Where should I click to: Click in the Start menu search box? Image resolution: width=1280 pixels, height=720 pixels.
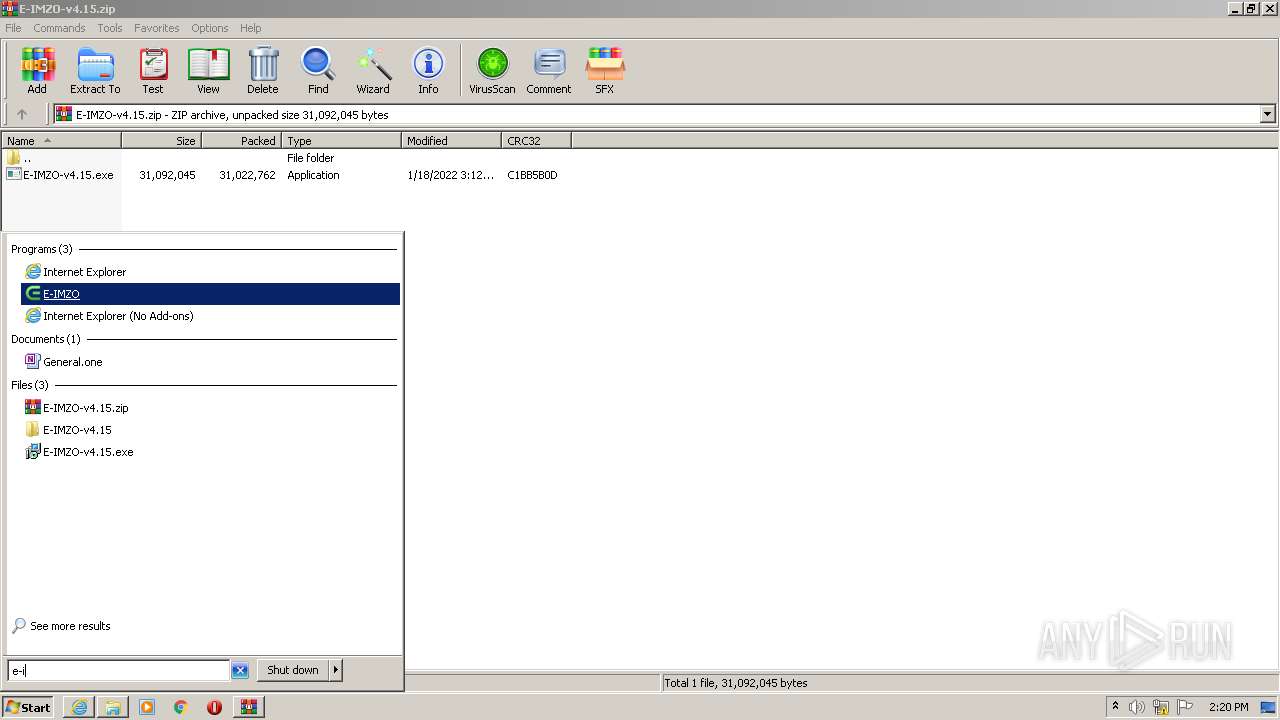(x=118, y=670)
